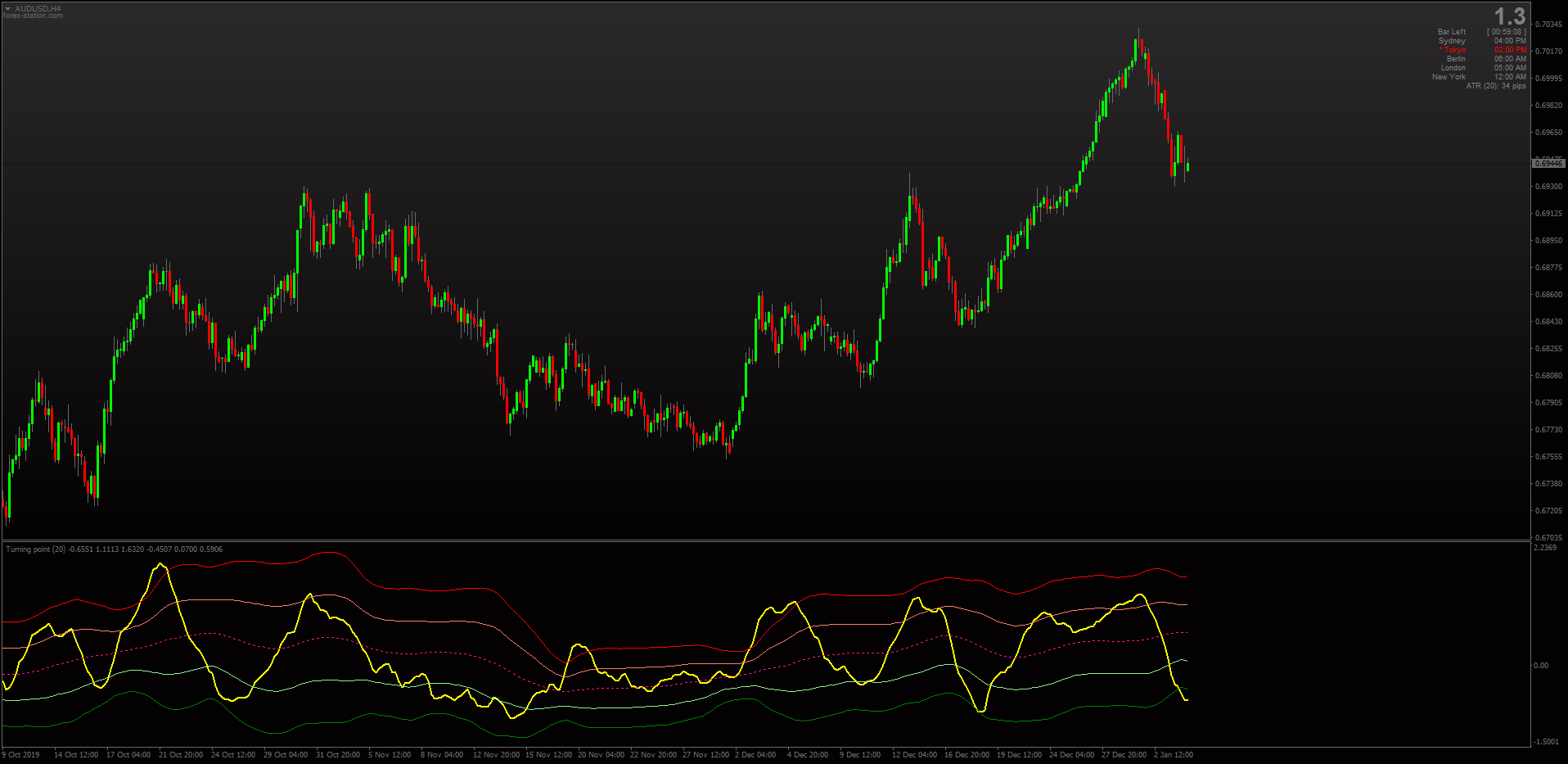The width and height of the screenshot is (1568, 764).
Task: Click the 22 Nov 20:00 time label
Action: pos(653,755)
